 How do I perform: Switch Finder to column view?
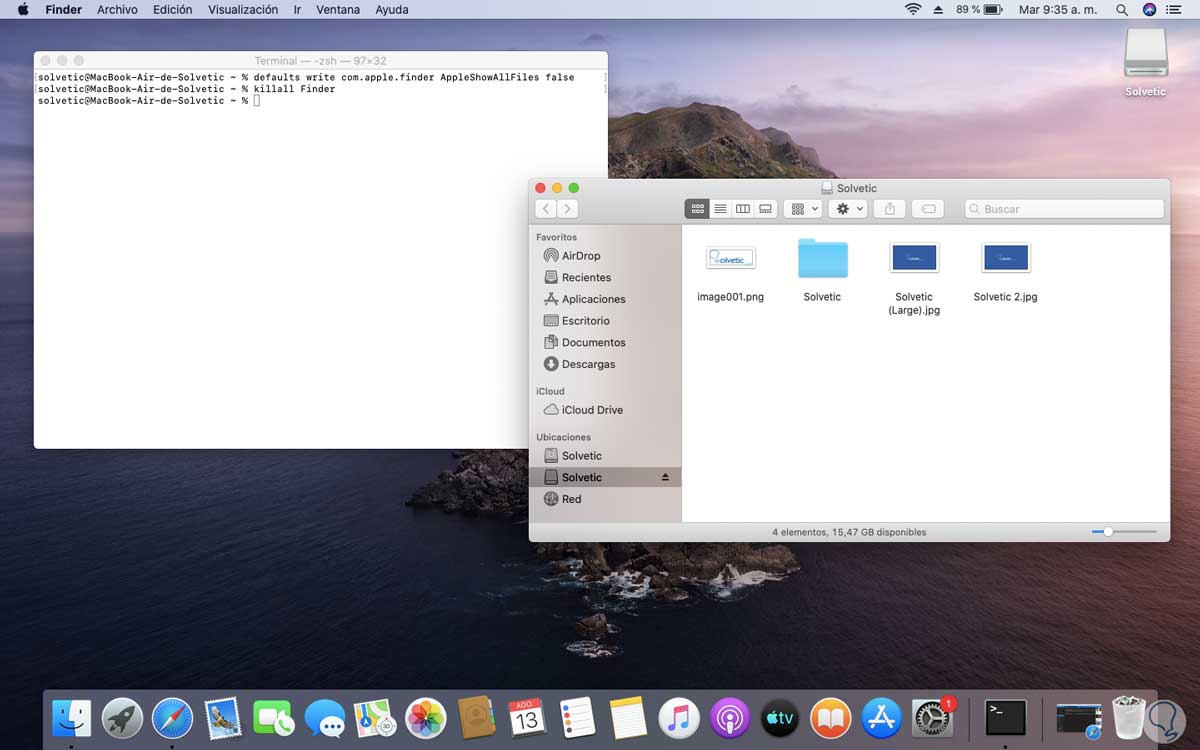pos(743,209)
